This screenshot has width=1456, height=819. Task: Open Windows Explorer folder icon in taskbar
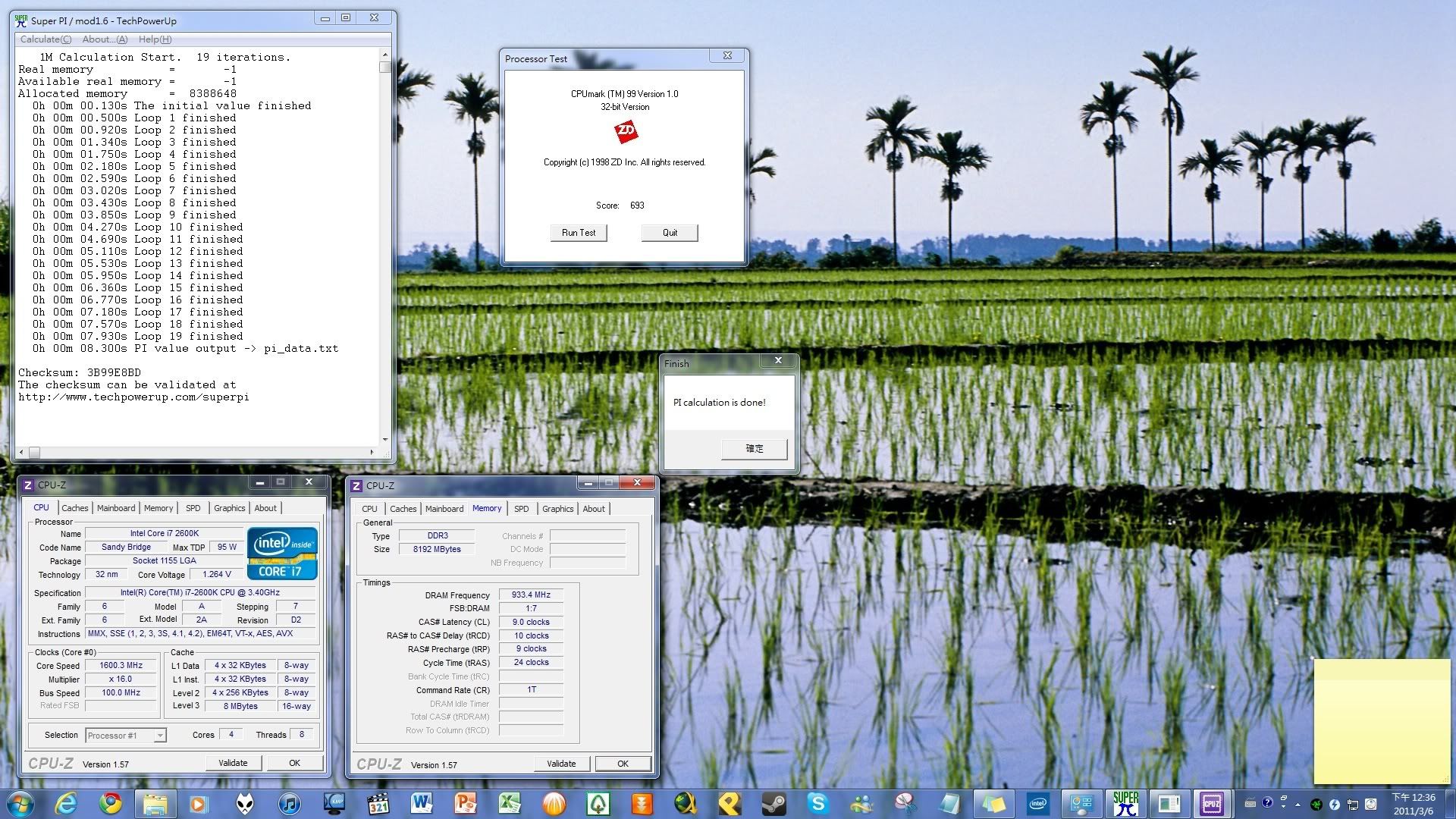click(155, 803)
